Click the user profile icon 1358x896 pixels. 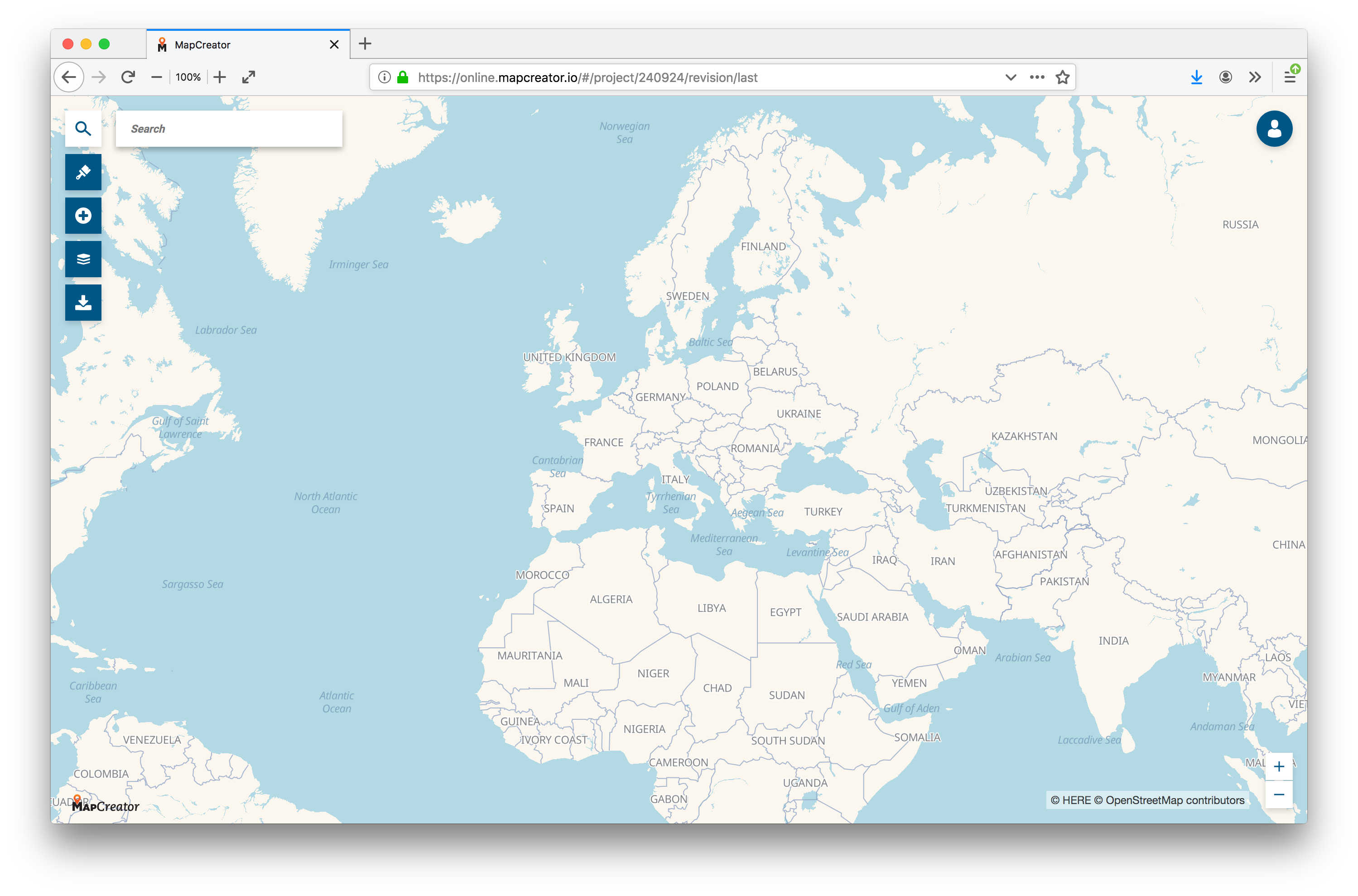(1275, 128)
